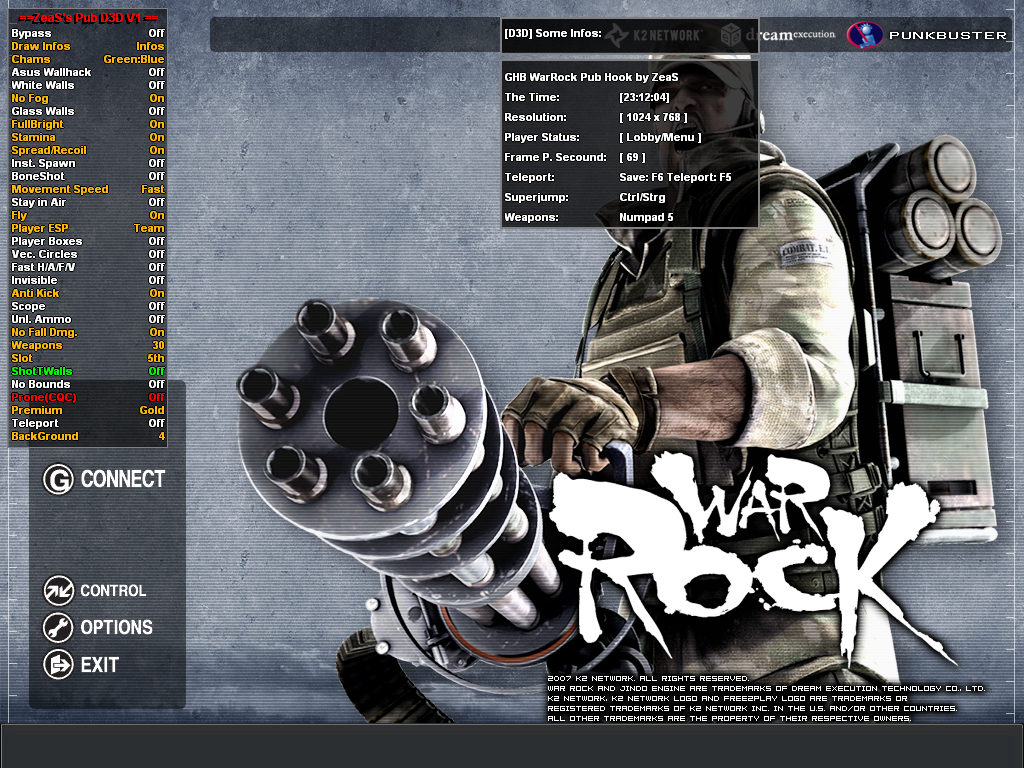Select the Weapons 30 row

click(88, 345)
